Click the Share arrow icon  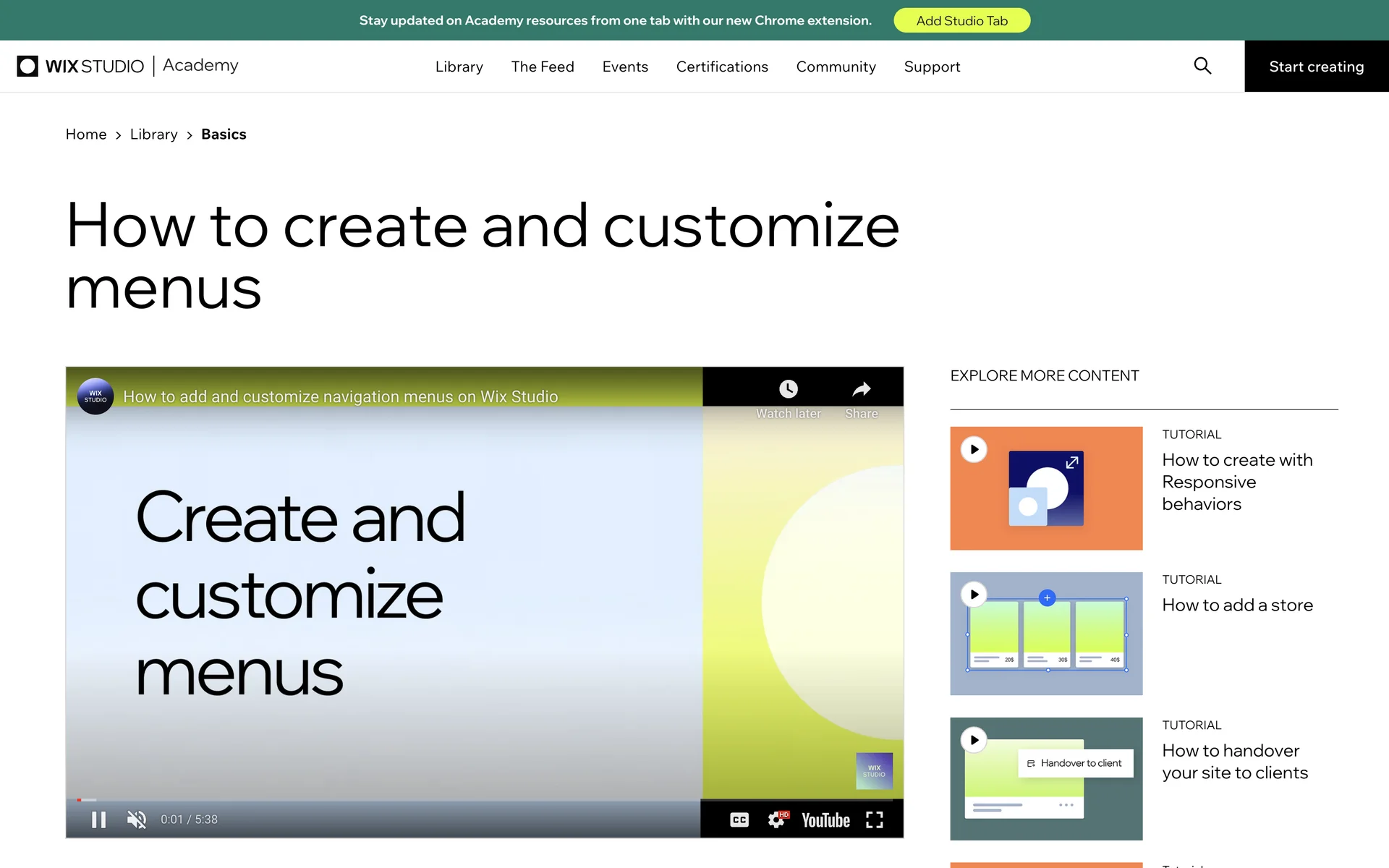(x=861, y=390)
